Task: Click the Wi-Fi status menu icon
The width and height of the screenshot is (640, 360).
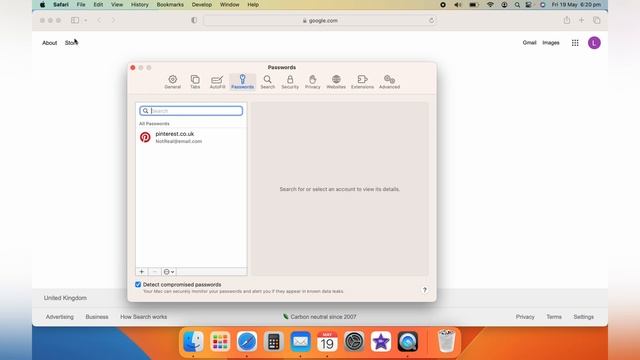Action: point(490,4)
